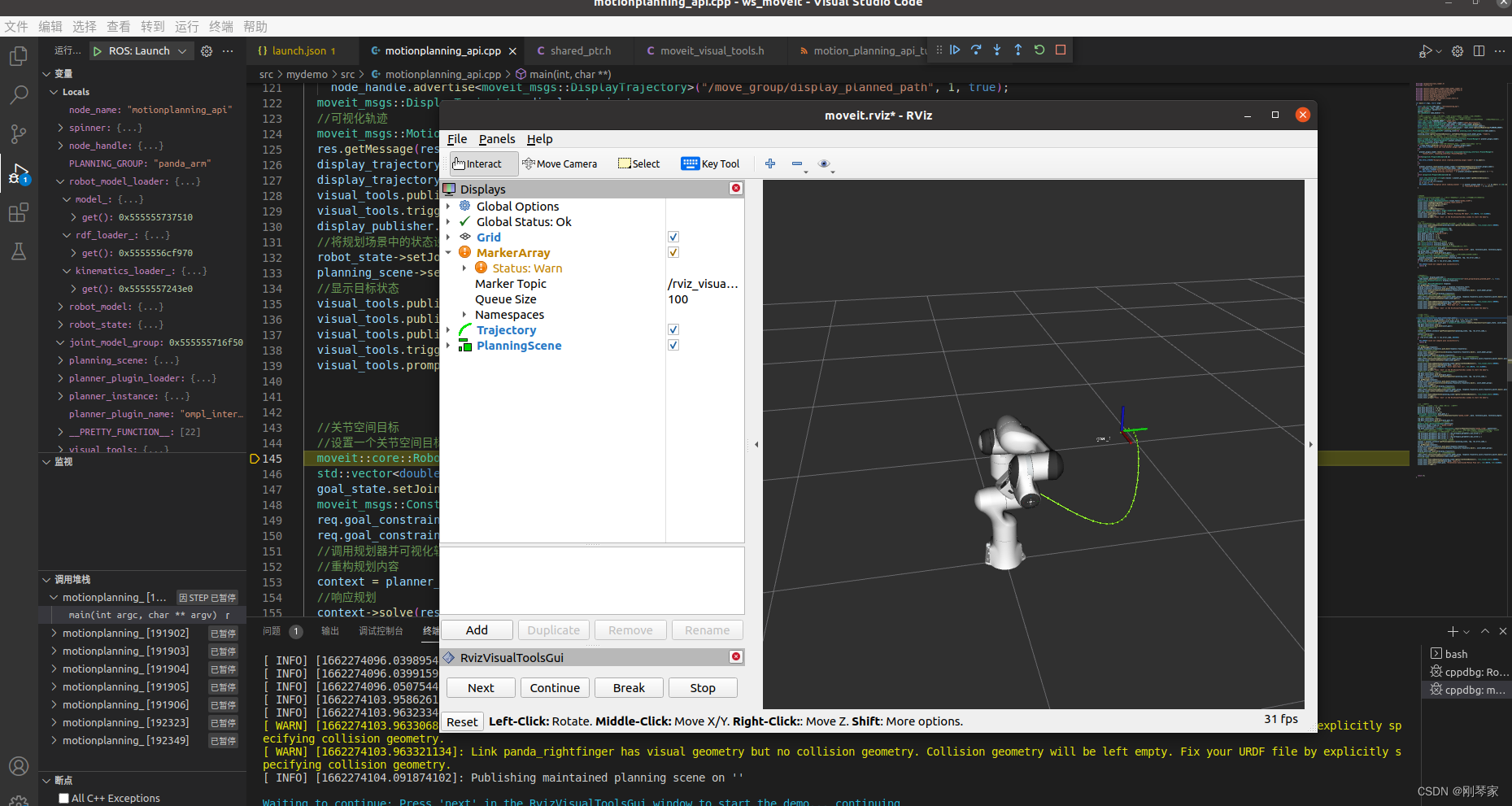Click the RViz Reset button

(x=462, y=722)
